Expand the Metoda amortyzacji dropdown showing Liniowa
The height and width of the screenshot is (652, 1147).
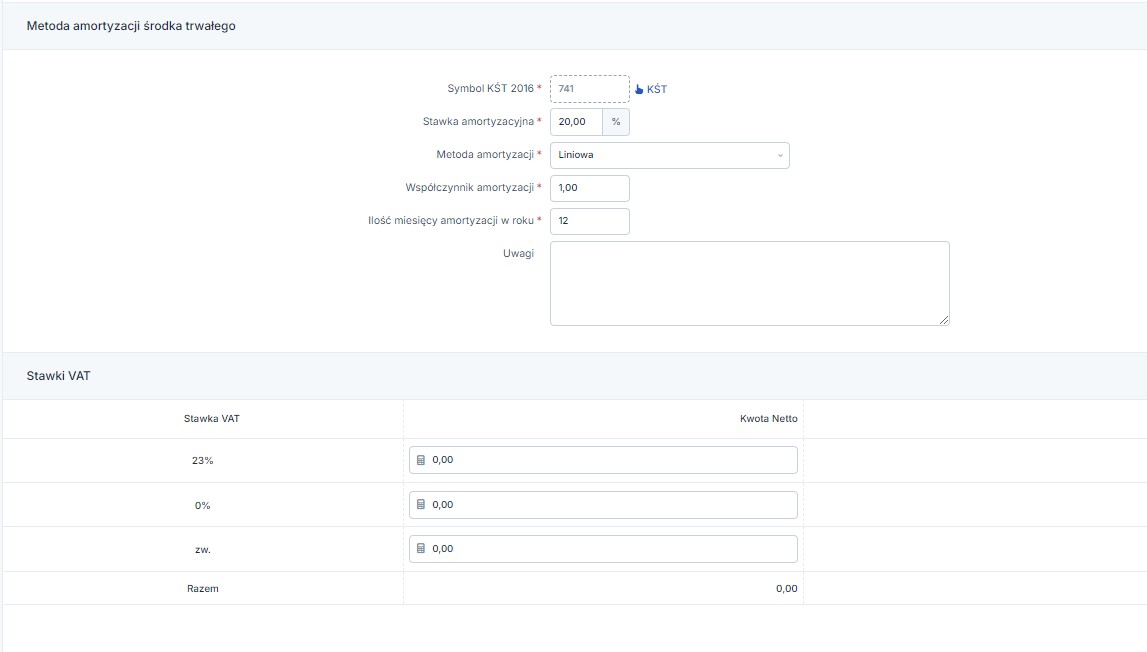(x=669, y=155)
